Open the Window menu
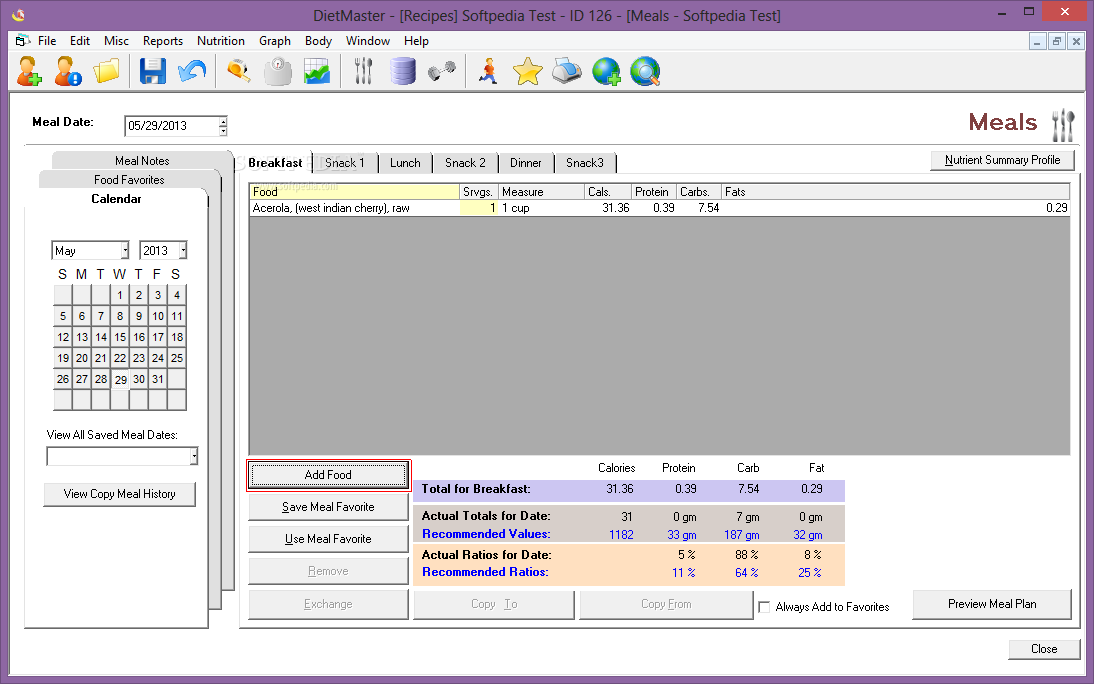This screenshot has width=1094, height=684. click(368, 40)
